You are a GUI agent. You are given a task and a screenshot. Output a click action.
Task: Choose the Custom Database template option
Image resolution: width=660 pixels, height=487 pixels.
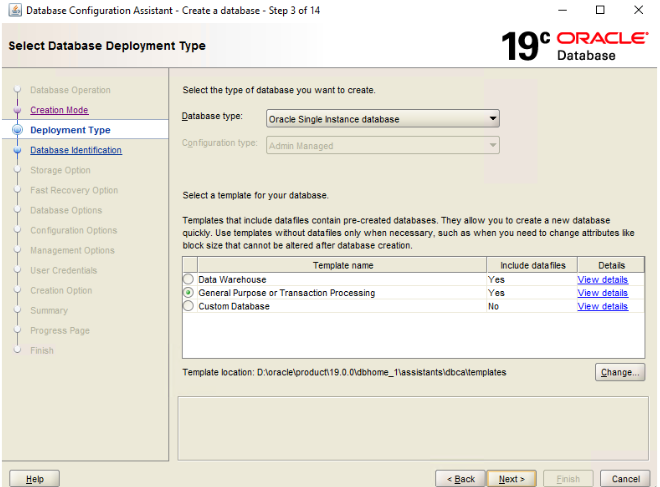pos(188,307)
